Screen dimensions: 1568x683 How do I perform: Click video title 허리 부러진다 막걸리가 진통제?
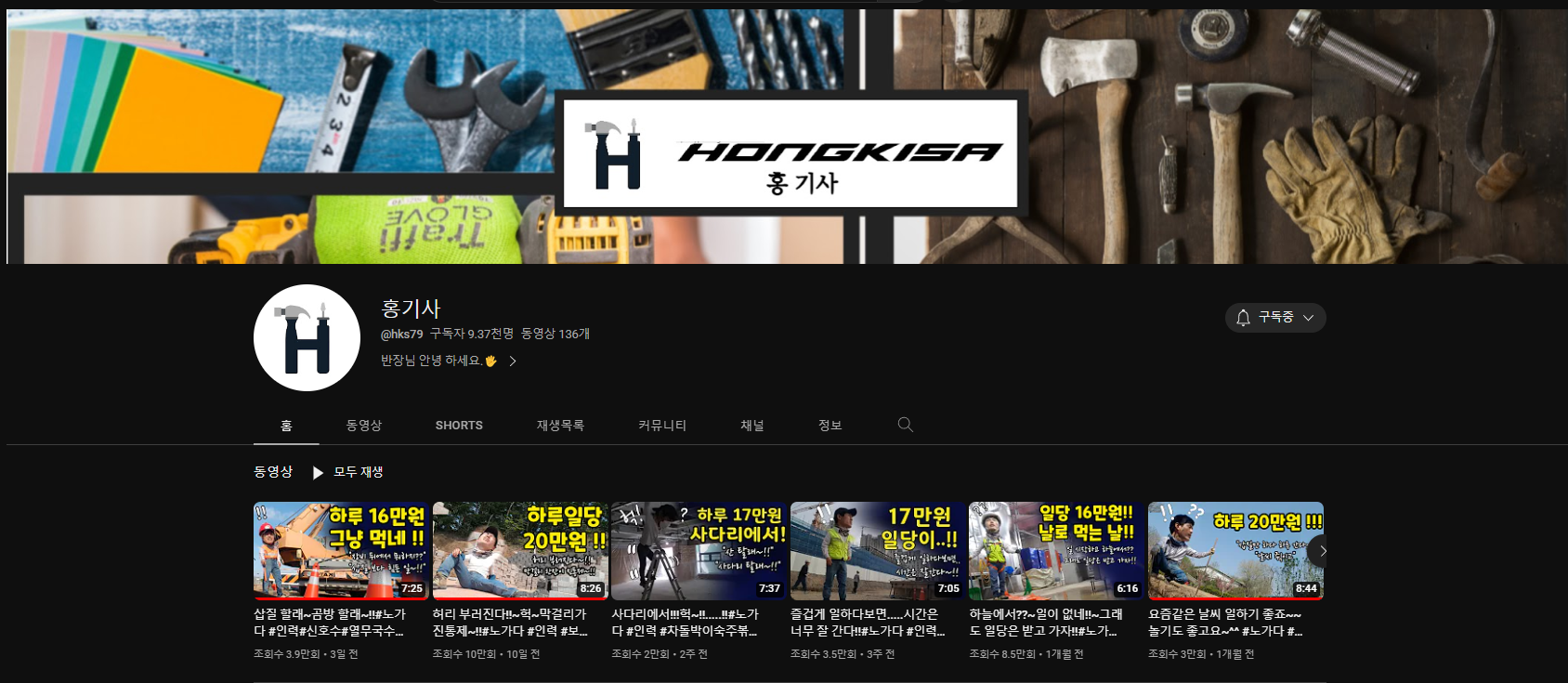[x=510, y=623]
